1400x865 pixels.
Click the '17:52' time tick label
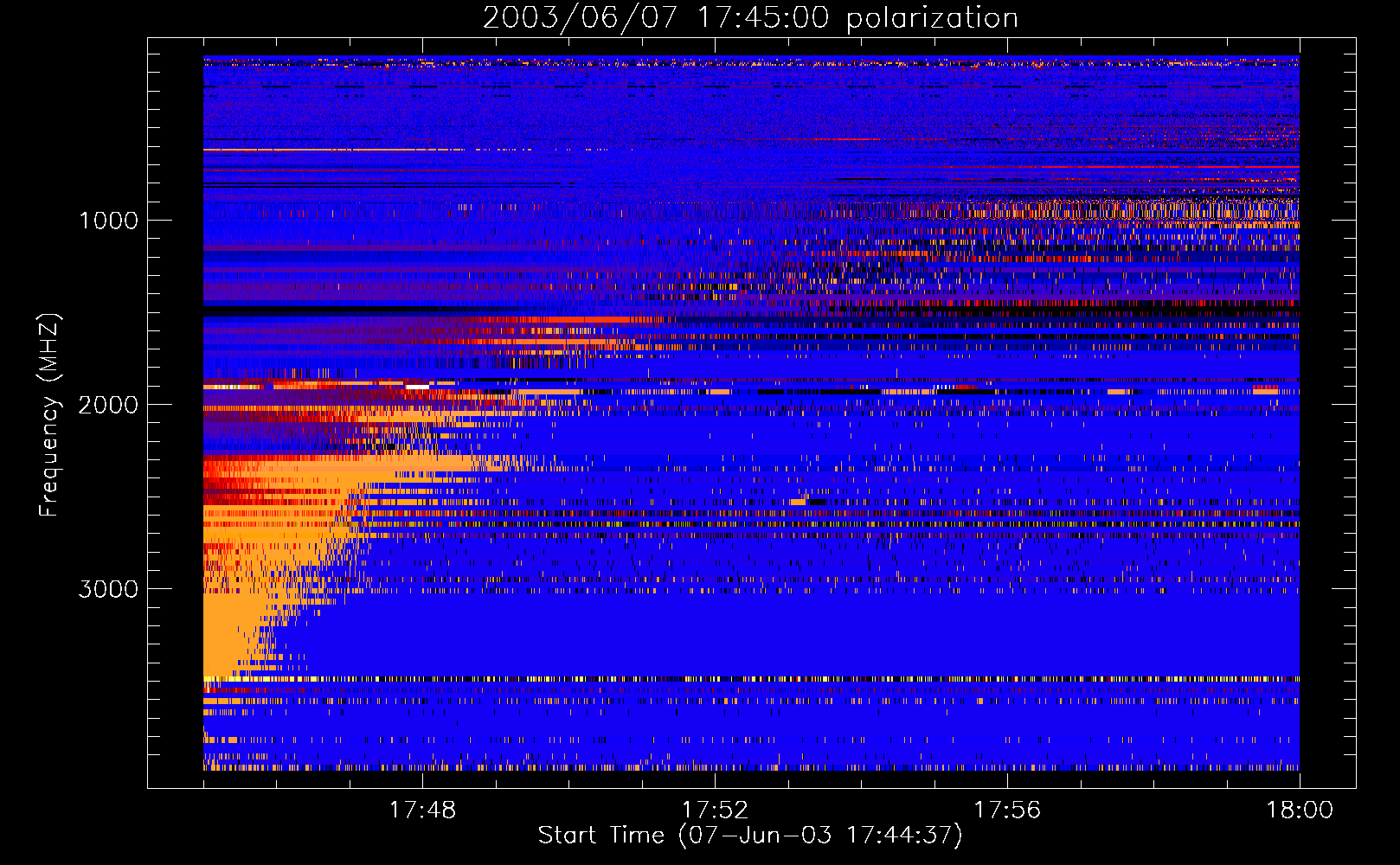715,810
